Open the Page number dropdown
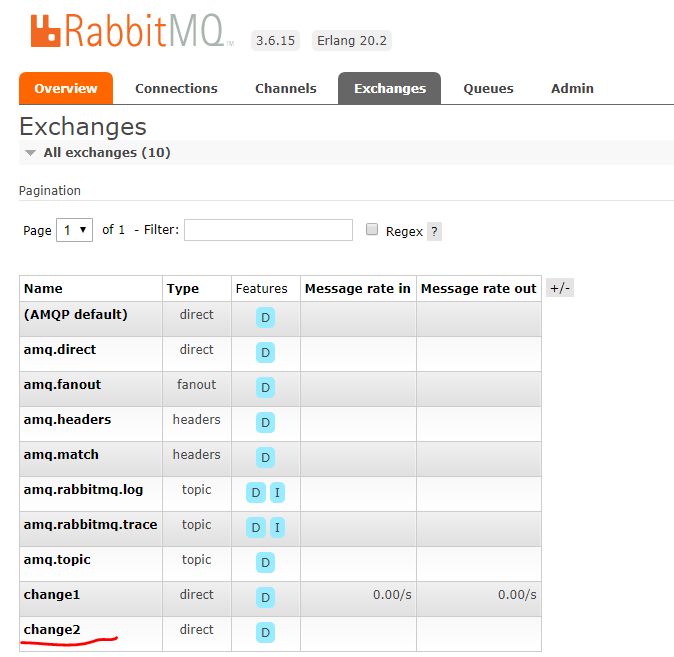The image size is (674, 657). point(74,230)
